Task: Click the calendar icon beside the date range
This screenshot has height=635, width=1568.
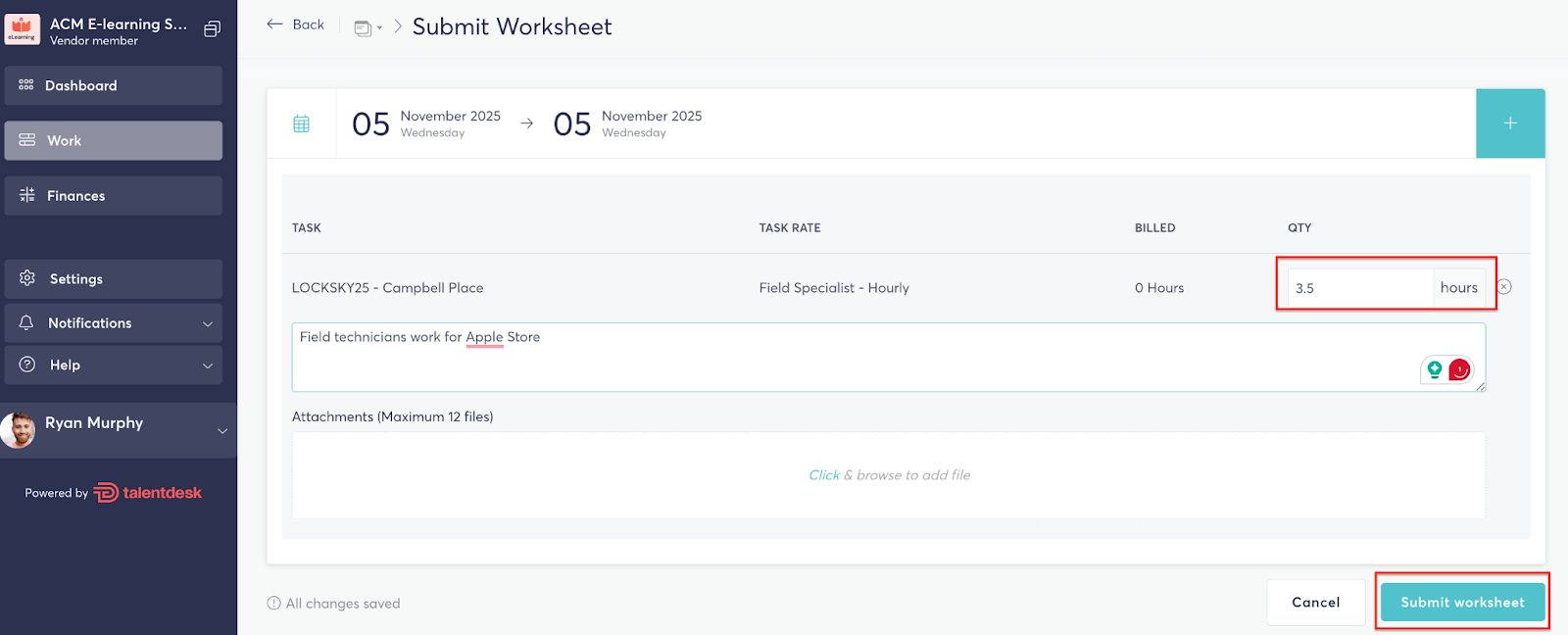Action: click(x=301, y=123)
